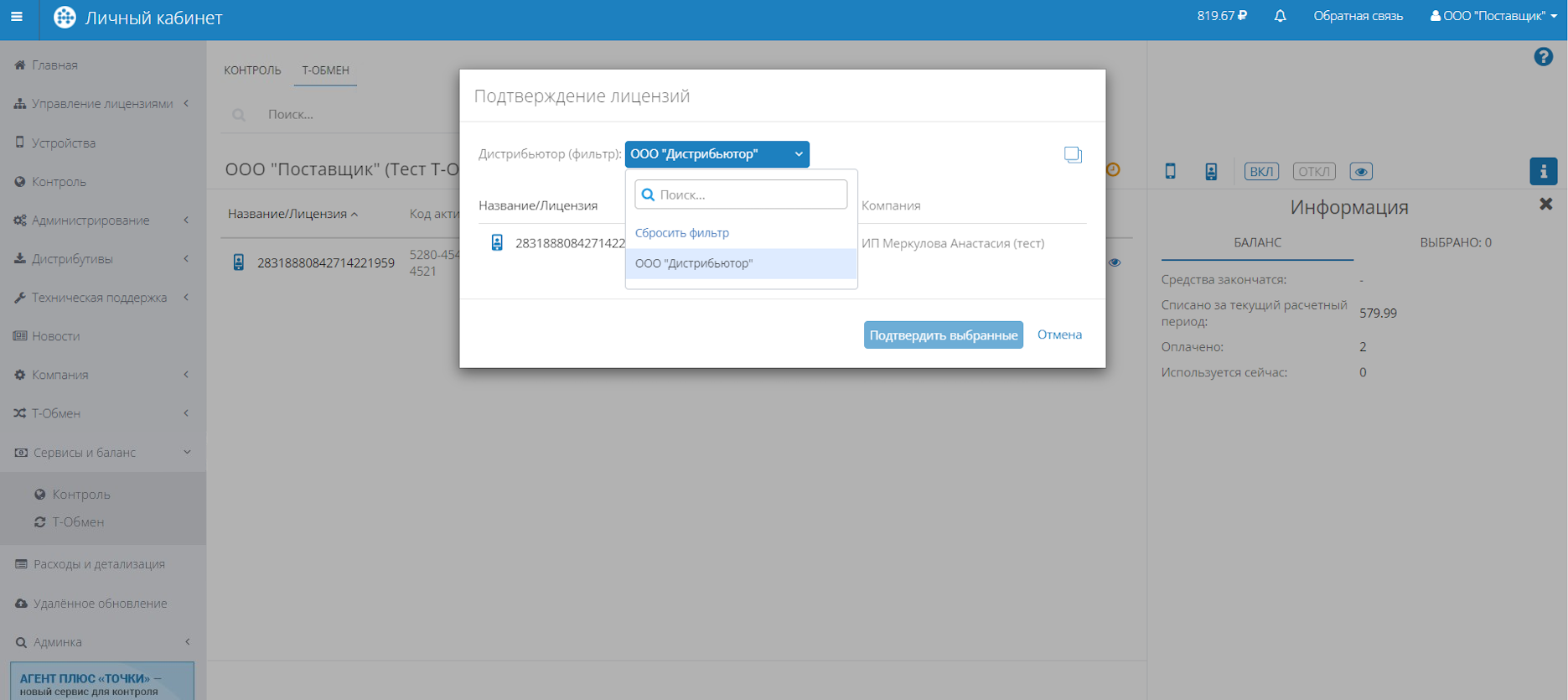This screenshot has height=700, width=1568.
Task: Expand Управление лицензиями in the sidebar
Action: [102, 104]
